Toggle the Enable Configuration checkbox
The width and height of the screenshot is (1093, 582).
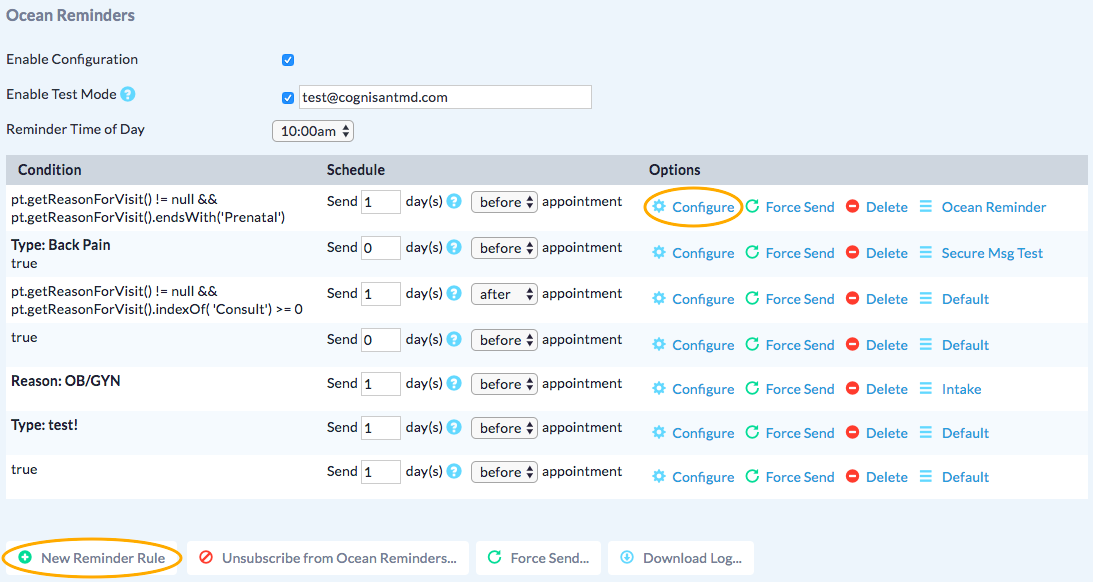(x=288, y=60)
